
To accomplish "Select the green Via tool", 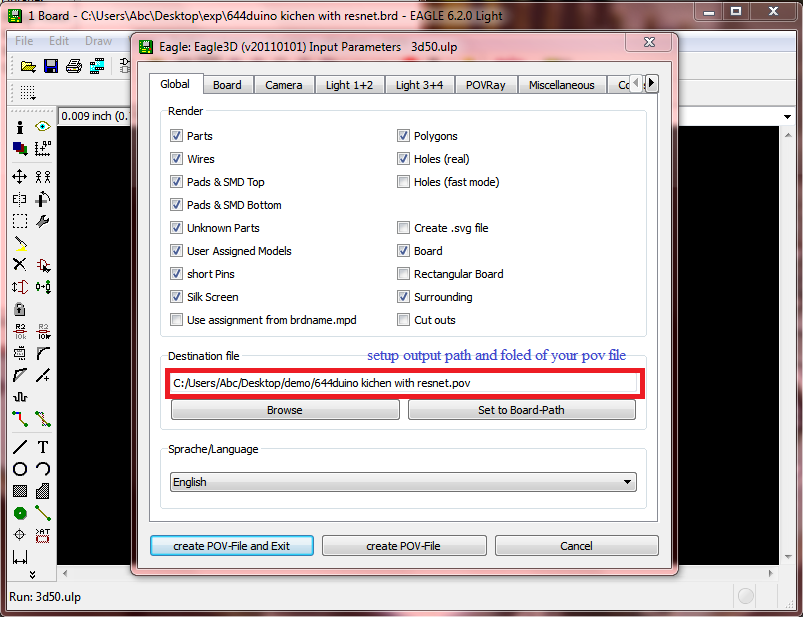I will 19,513.
